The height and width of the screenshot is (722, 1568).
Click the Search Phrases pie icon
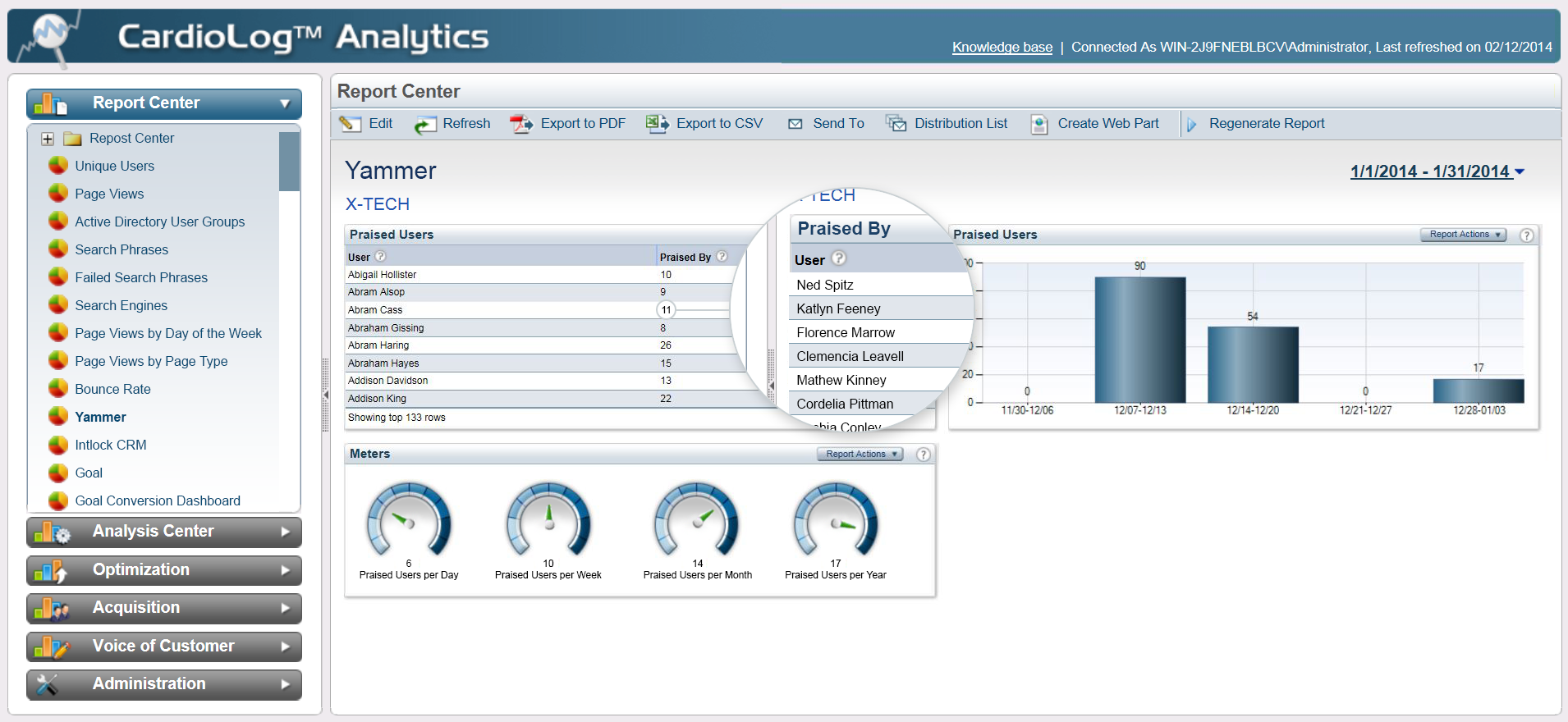tap(58, 249)
